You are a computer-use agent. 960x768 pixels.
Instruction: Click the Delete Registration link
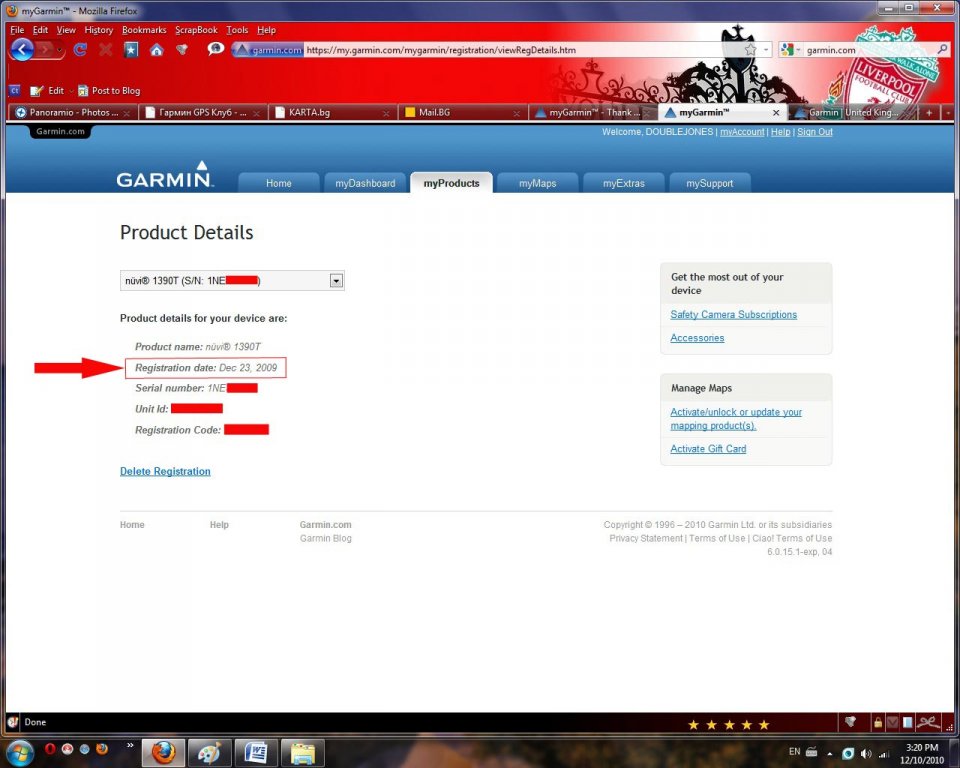[x=165, y=471]
